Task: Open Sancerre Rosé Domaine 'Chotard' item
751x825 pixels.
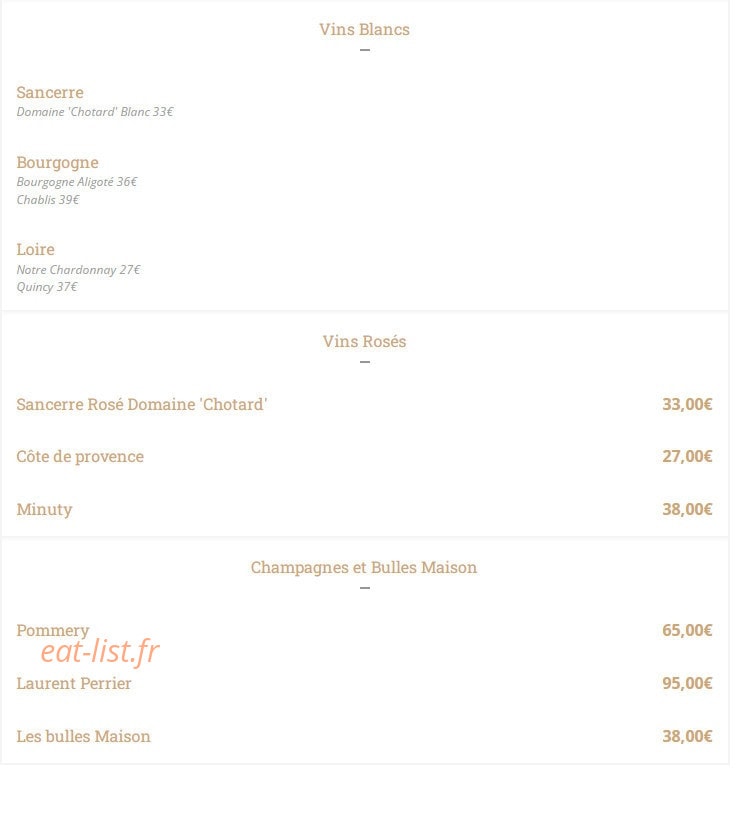Action: (142, 405)
